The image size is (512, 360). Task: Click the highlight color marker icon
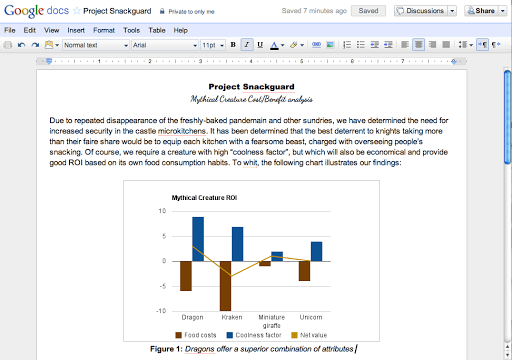[x=293, y=45]
